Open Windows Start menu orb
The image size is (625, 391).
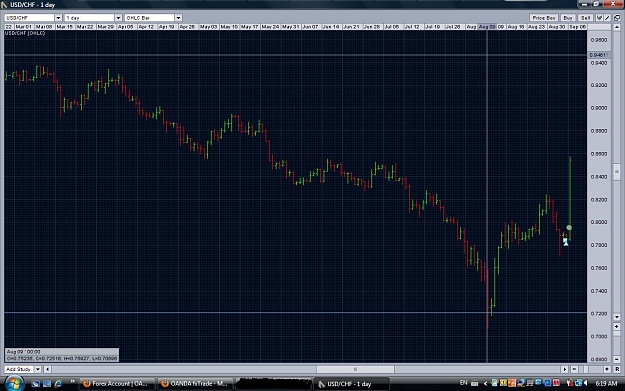coord(14,384)
